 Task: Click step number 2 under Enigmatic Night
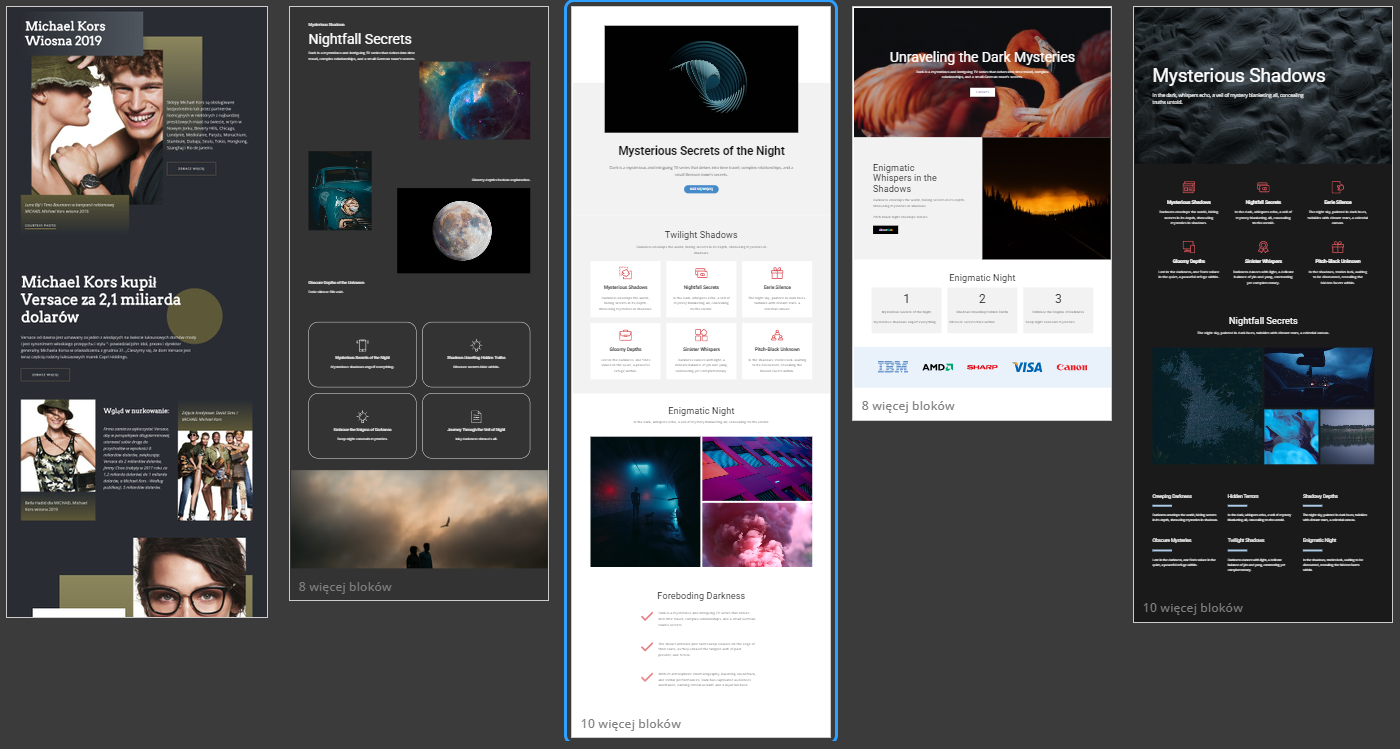tap(981, 299)
